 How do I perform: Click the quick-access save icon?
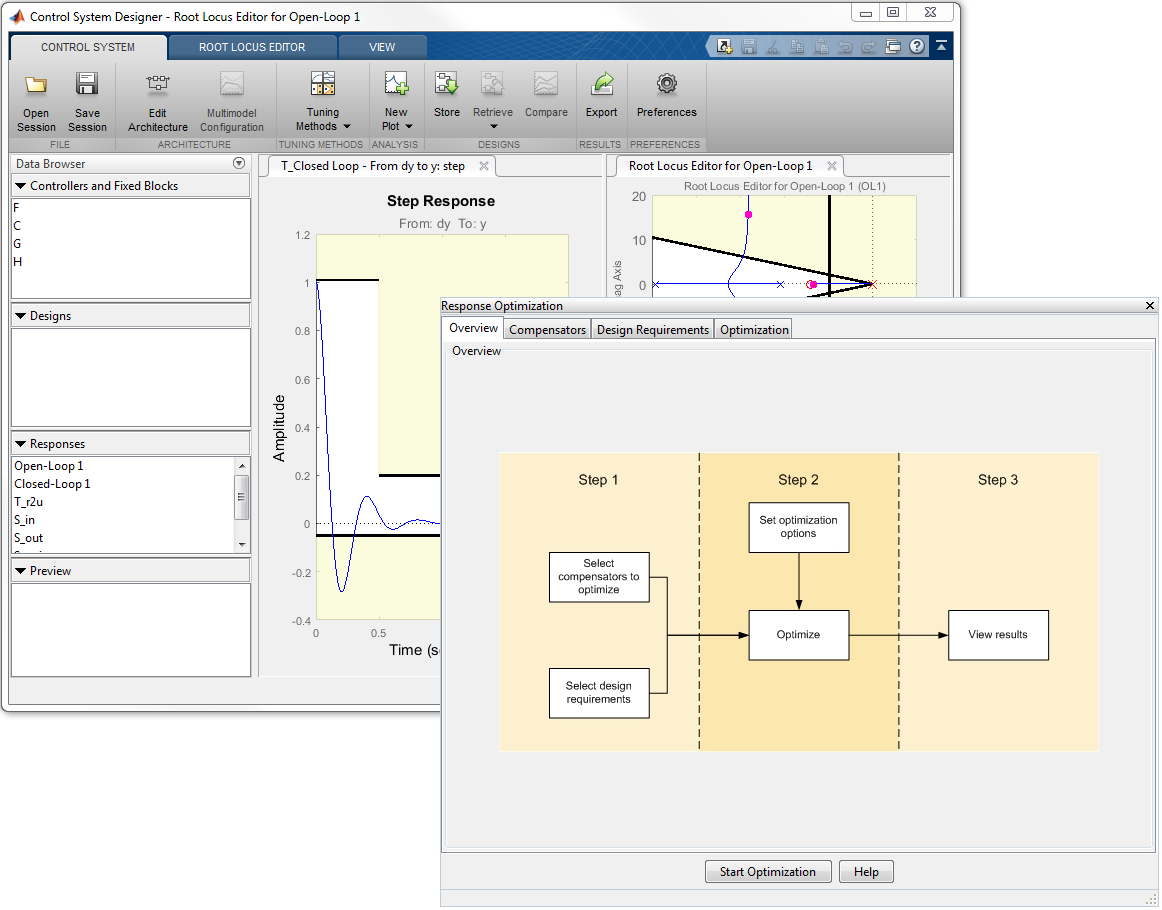pyautogui.click(x=748, y=47)
